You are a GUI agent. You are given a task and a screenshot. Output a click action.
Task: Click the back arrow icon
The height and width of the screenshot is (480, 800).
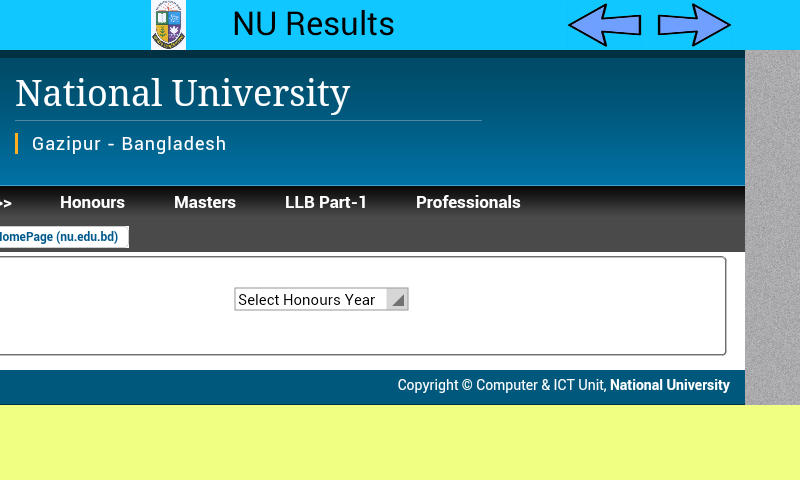tap(605, 24)
